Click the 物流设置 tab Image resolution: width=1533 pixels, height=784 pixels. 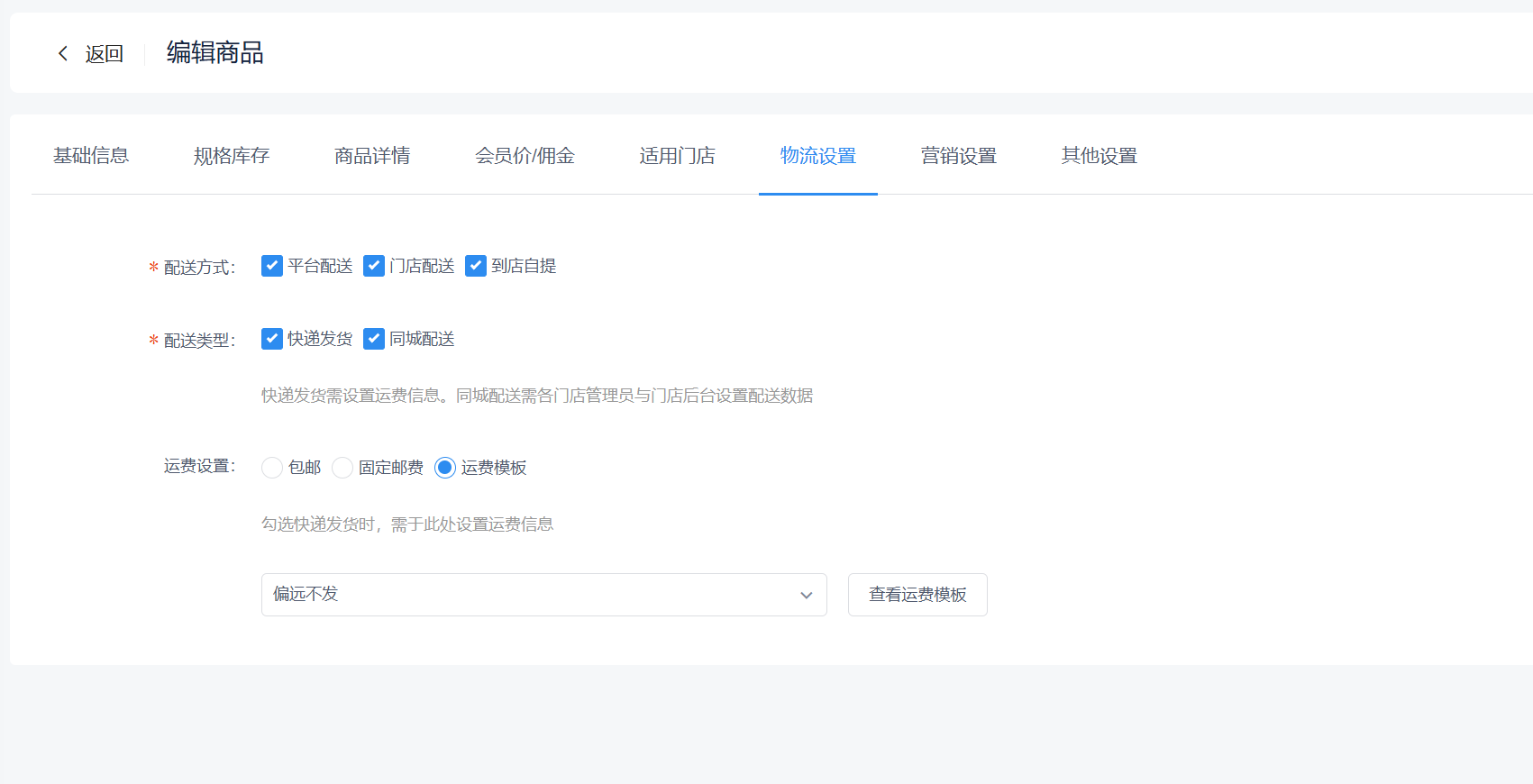[x=817, y=156]
